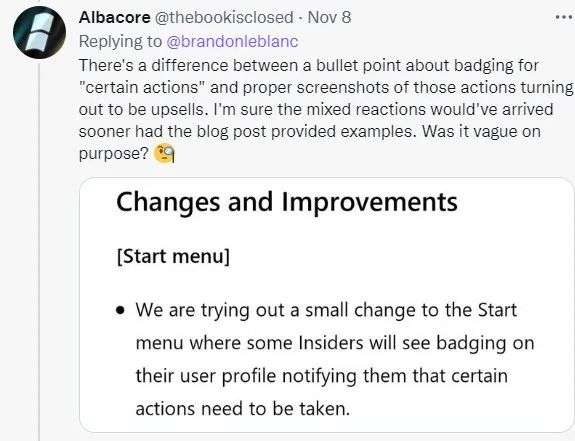Viewport: 575px width, 441px height.
Task: Click the line 'actions need to be taken.'
Action: tap(243, 409)
